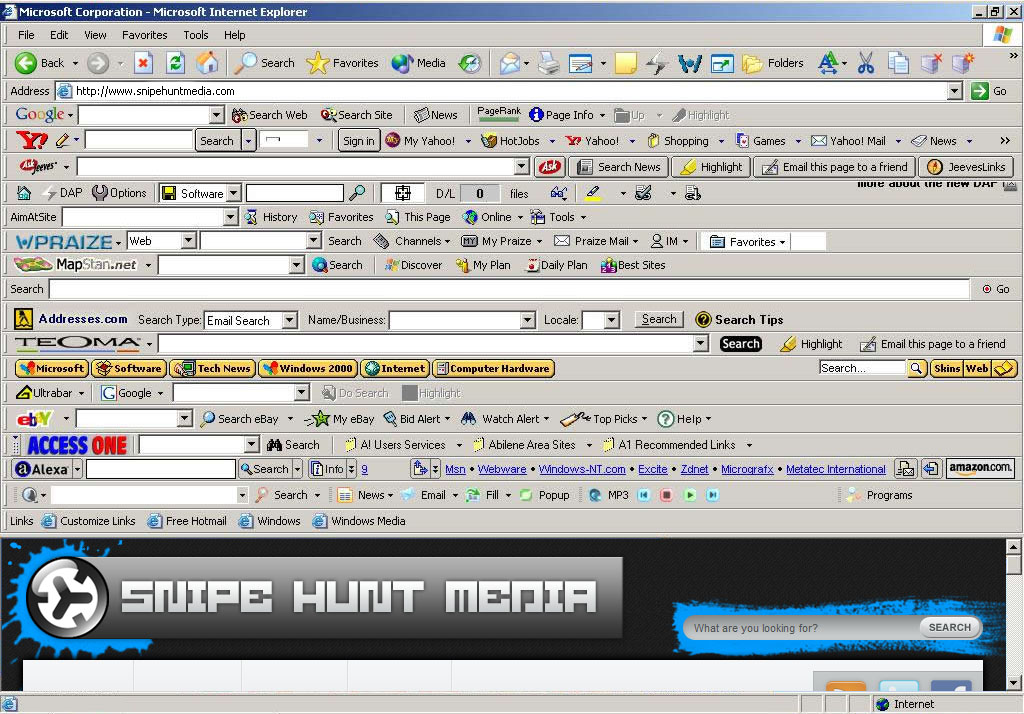Click the red Stop icon
Screen dimensions: 1024x714
click(143, 63)
